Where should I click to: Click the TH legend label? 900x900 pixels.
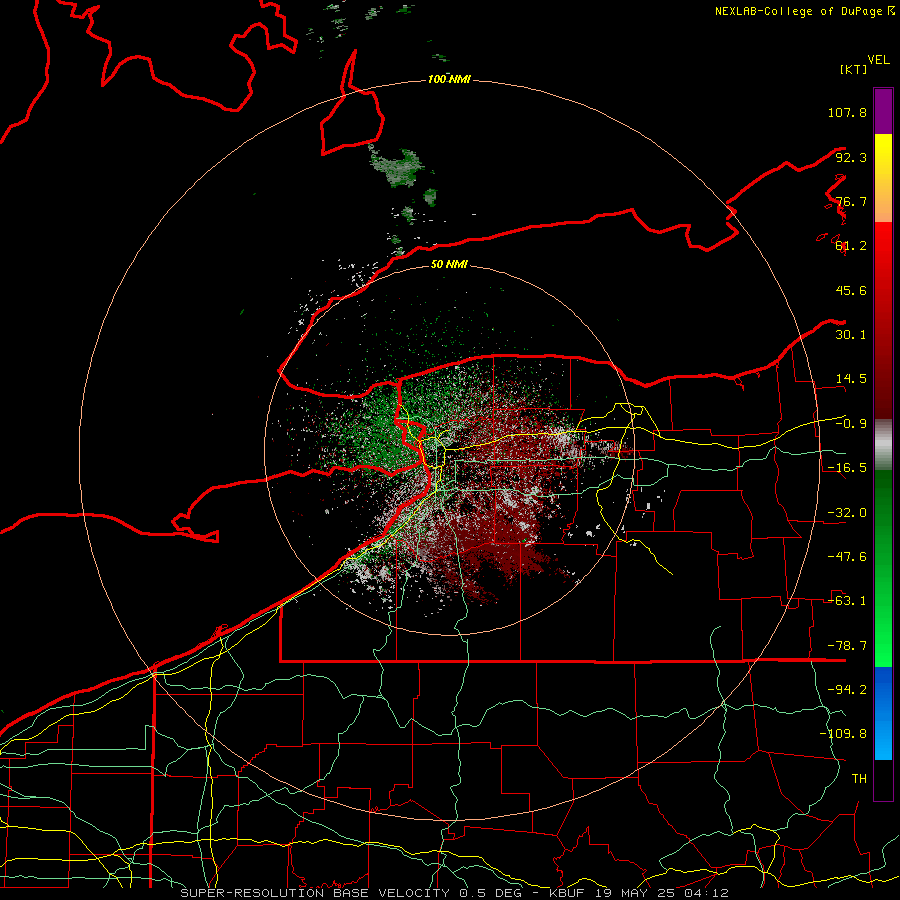coord(859,779)
